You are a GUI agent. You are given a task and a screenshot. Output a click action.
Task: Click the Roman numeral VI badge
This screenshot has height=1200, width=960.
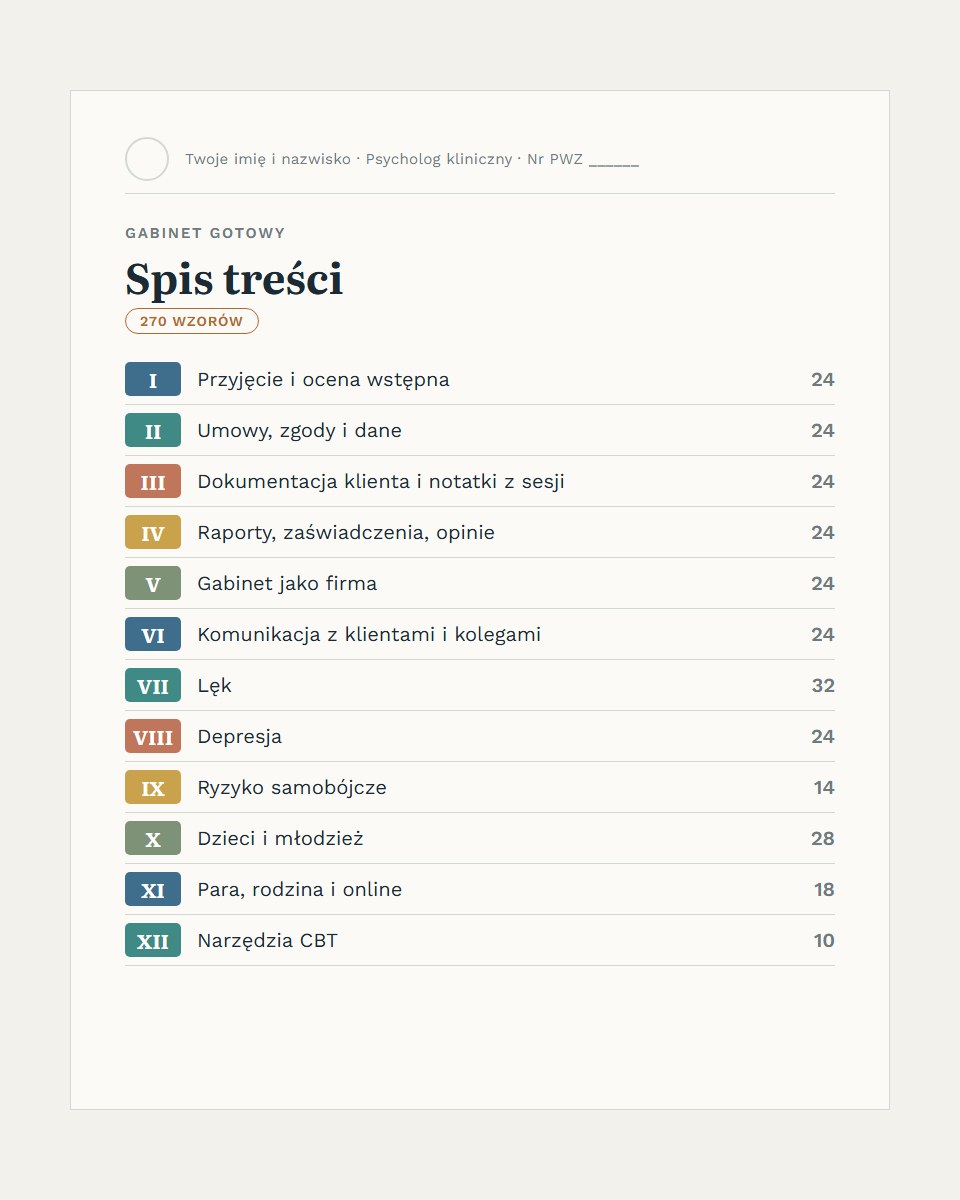pyautogui.click(x=153, y=634)
